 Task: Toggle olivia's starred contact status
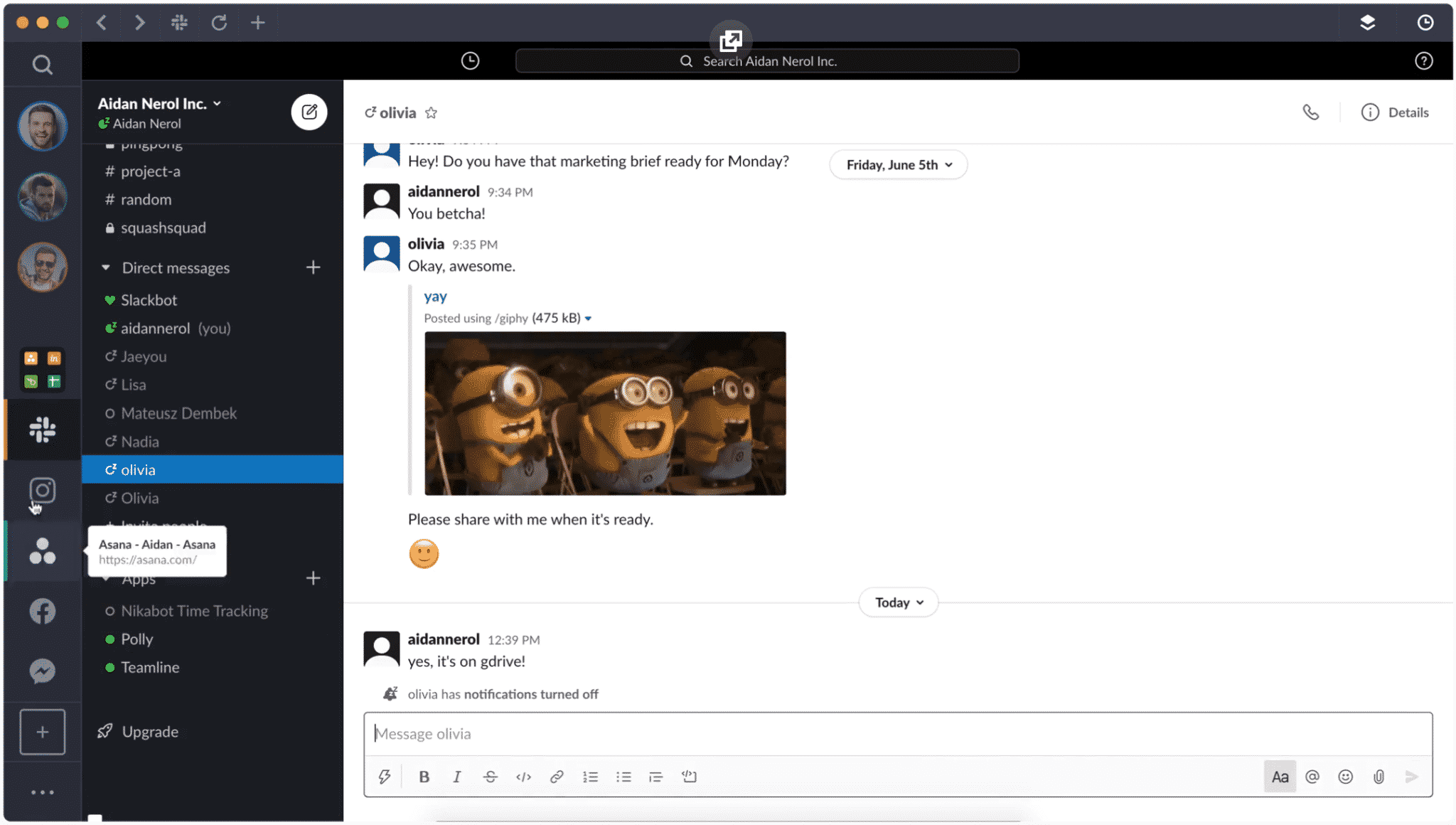click(x=432, y=112)
